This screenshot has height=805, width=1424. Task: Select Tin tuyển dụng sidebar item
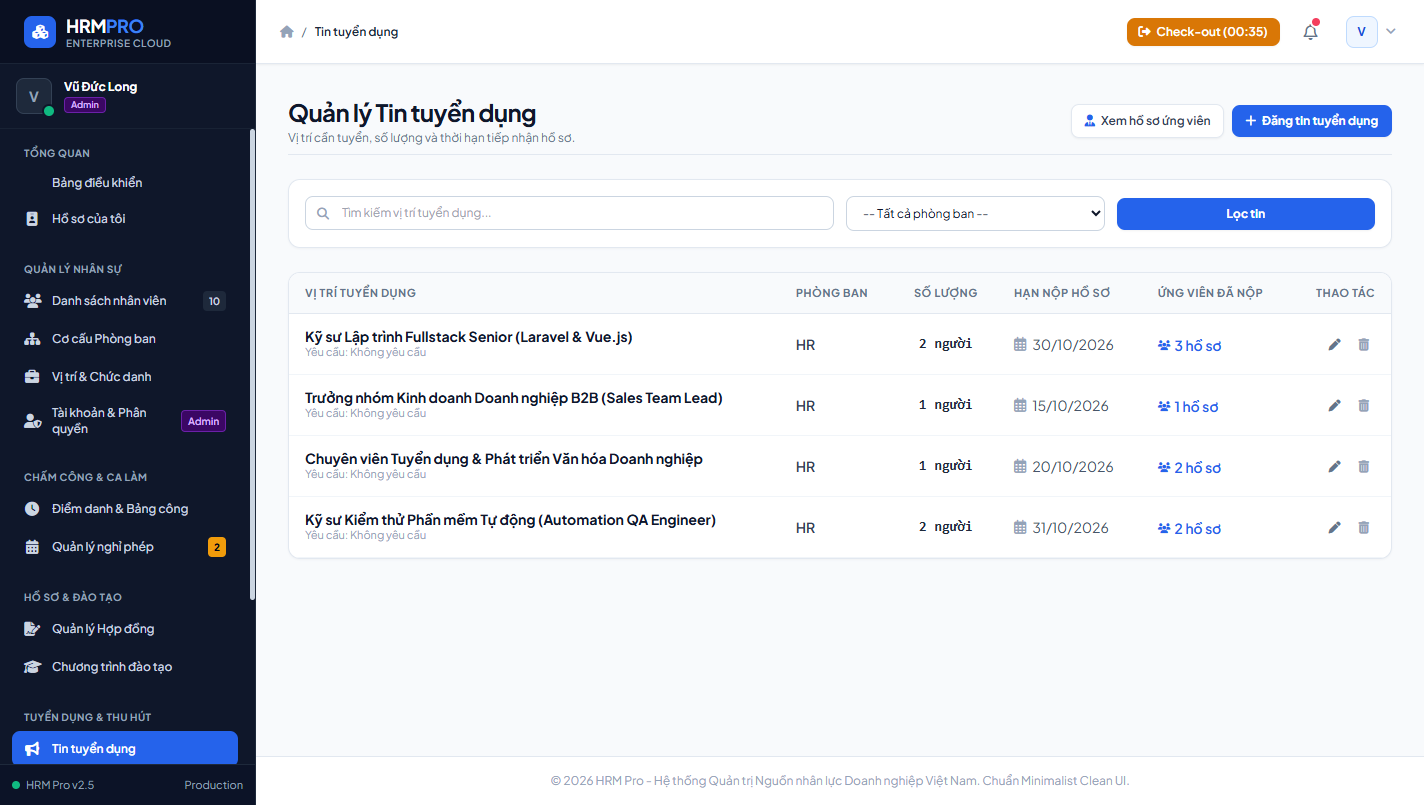tap(125, 749)
